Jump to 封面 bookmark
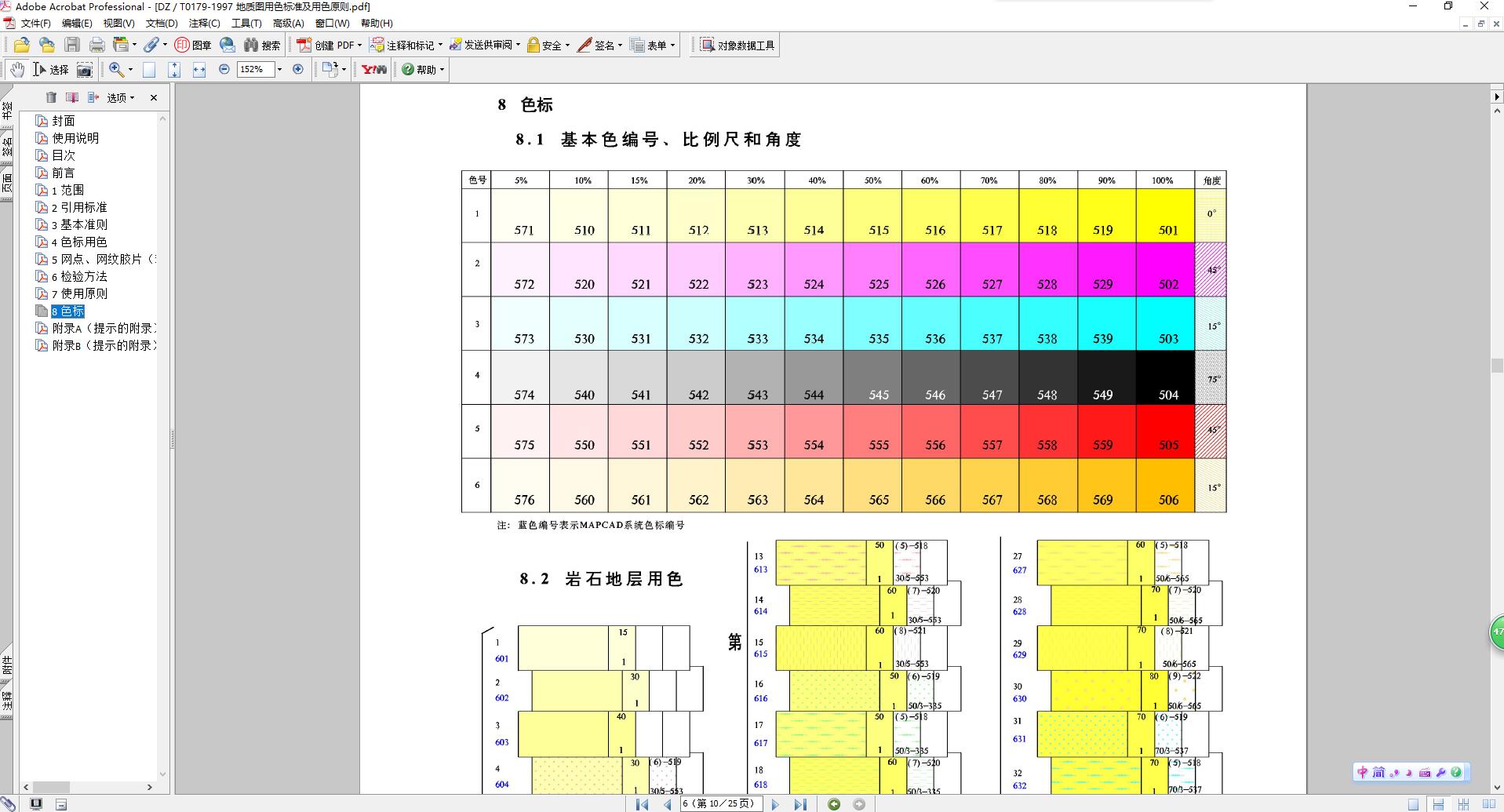1504x812 pixels. 64,121
